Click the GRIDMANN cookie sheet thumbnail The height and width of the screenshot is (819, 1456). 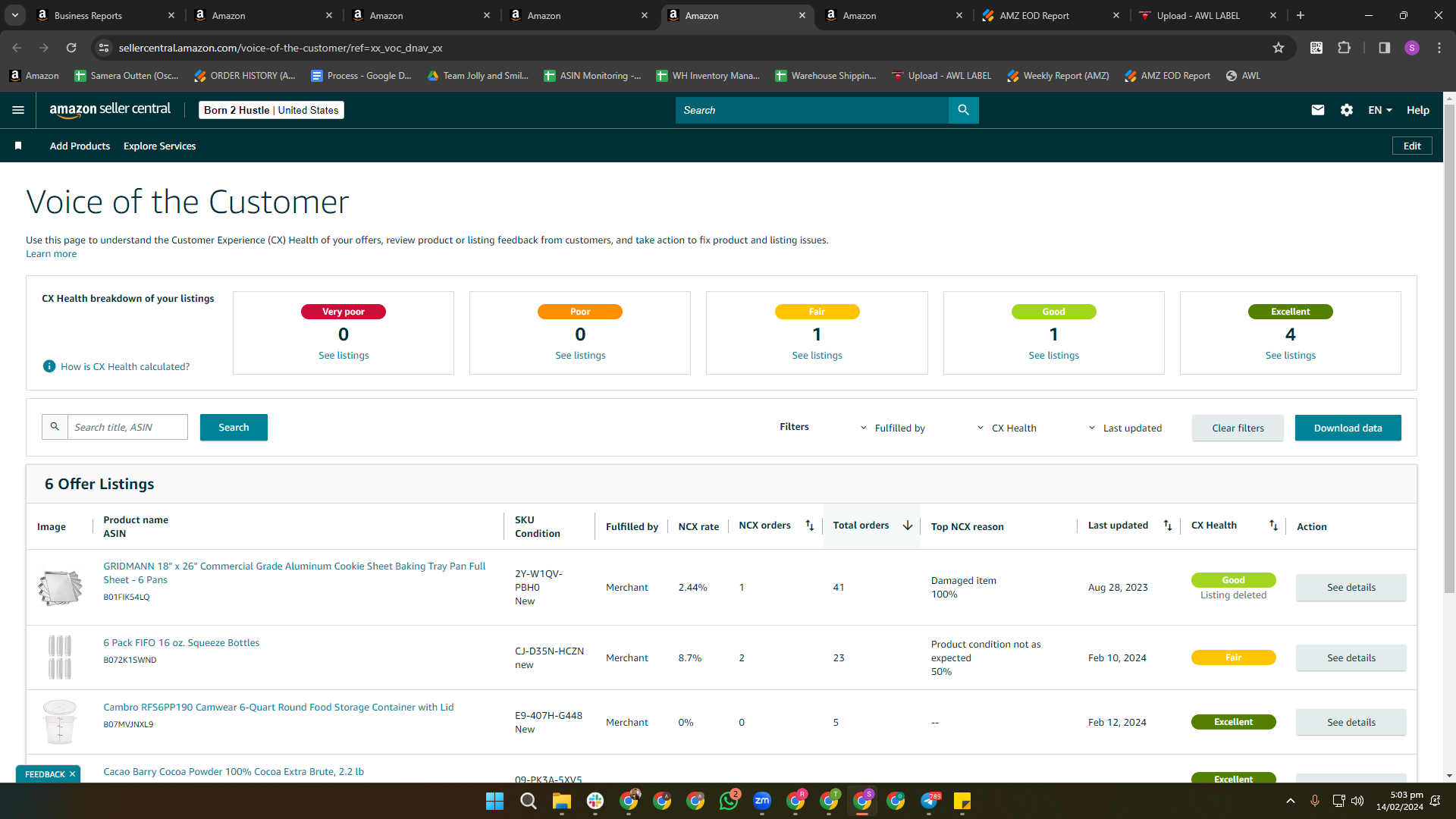click(x=60, y=588)
